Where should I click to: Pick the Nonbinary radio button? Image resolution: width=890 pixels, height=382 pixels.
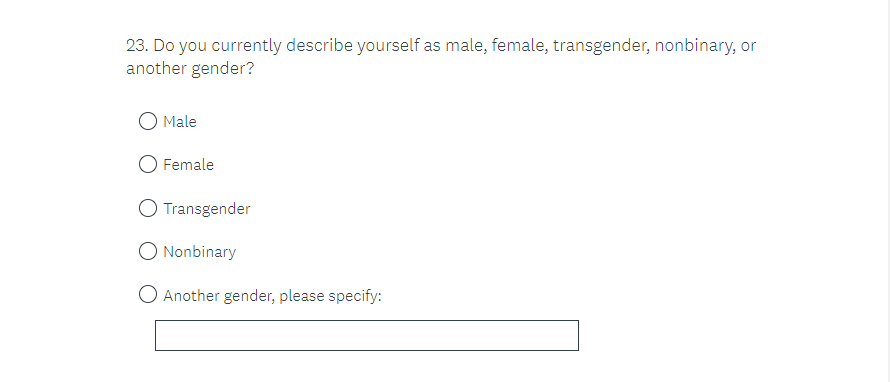[x=148, y=251]
